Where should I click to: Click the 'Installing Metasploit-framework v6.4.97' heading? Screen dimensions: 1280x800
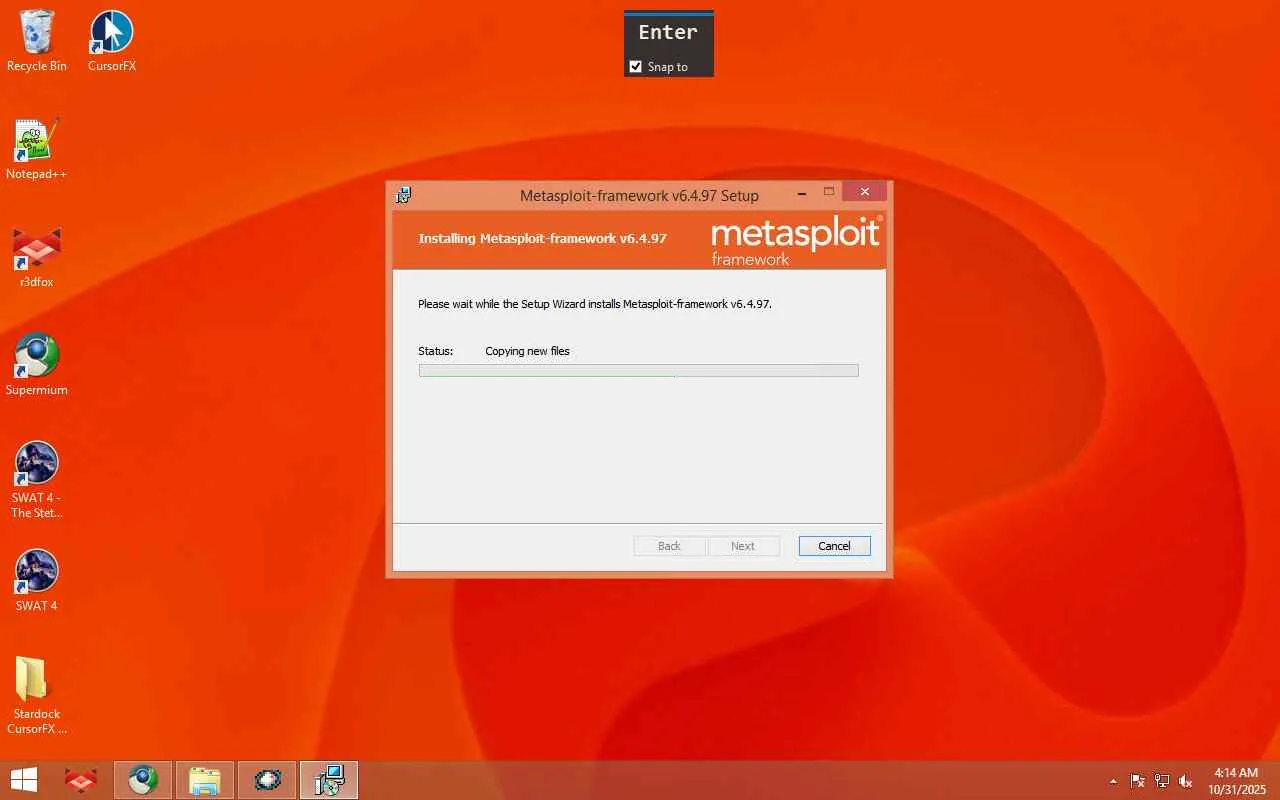(542, 239)
